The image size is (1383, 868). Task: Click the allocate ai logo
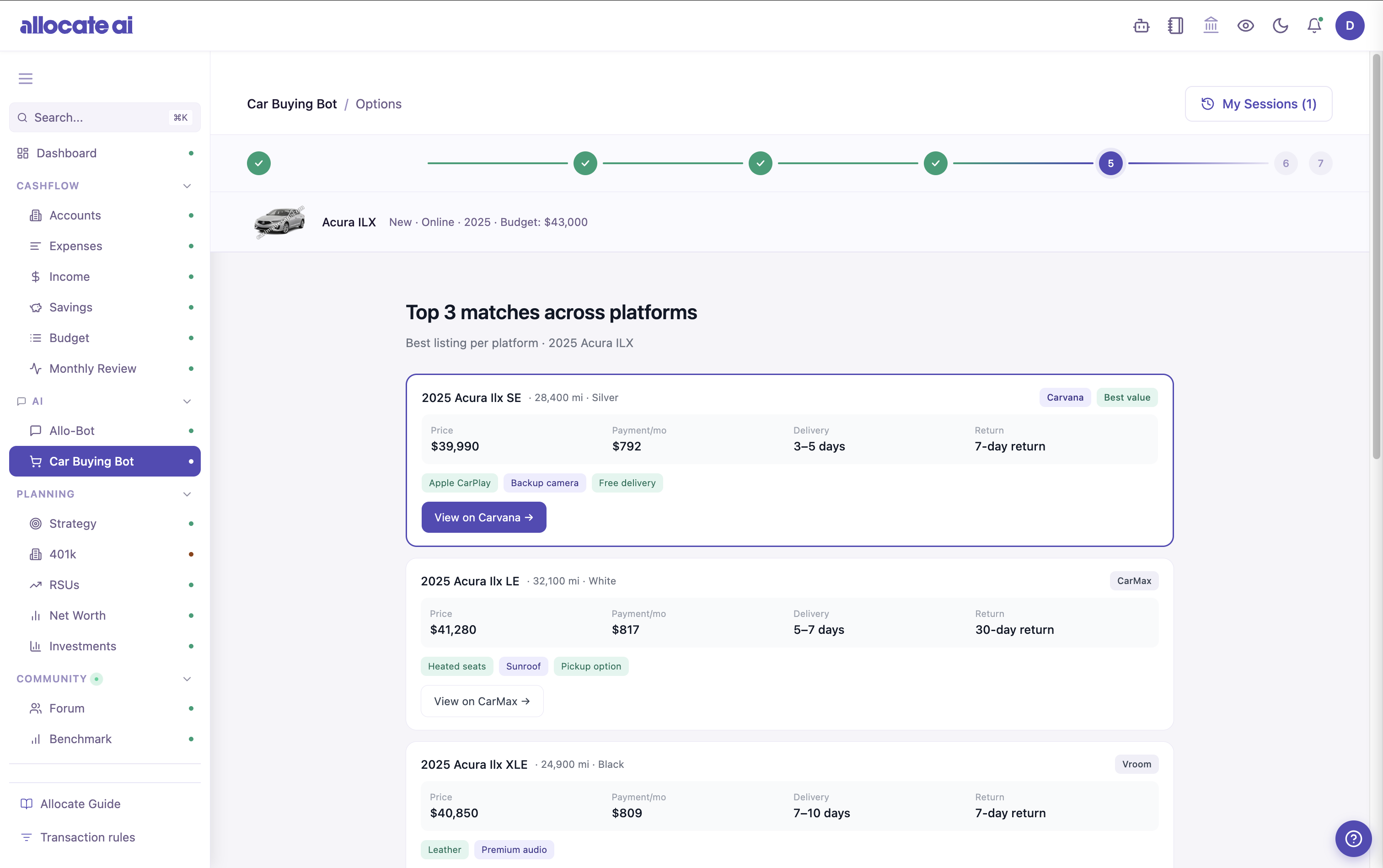coord(76,25)
